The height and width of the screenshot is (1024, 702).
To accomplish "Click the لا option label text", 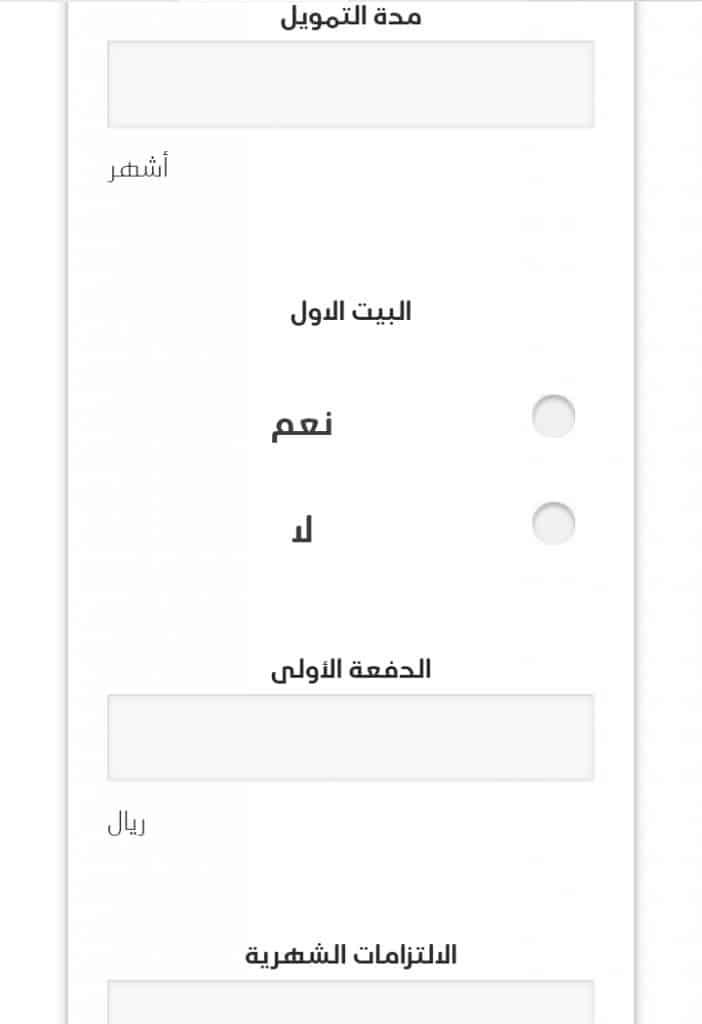I will (302, 530).
